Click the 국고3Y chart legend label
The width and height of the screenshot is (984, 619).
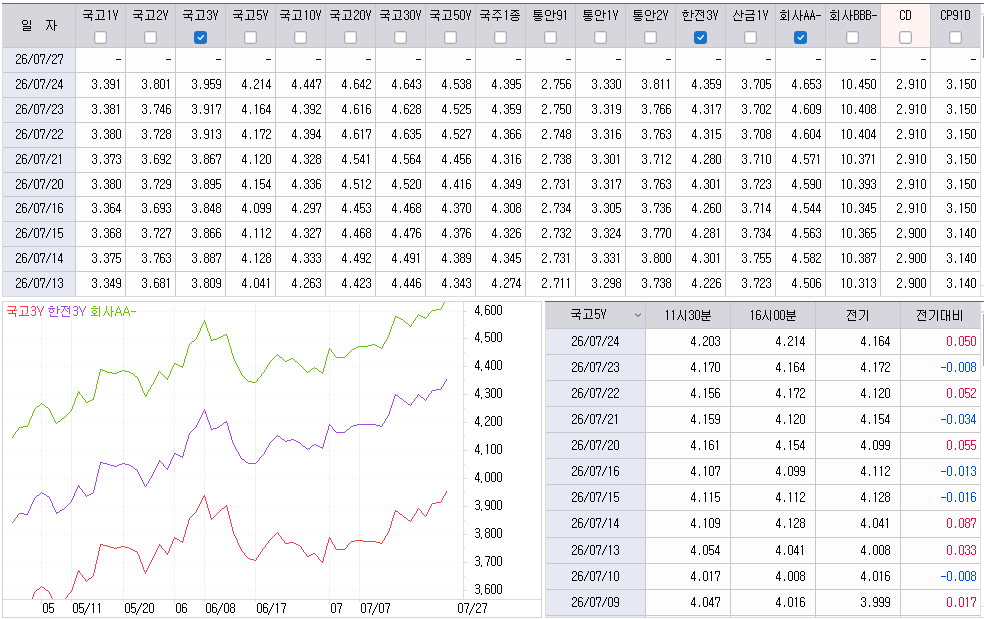pos(25,311)
